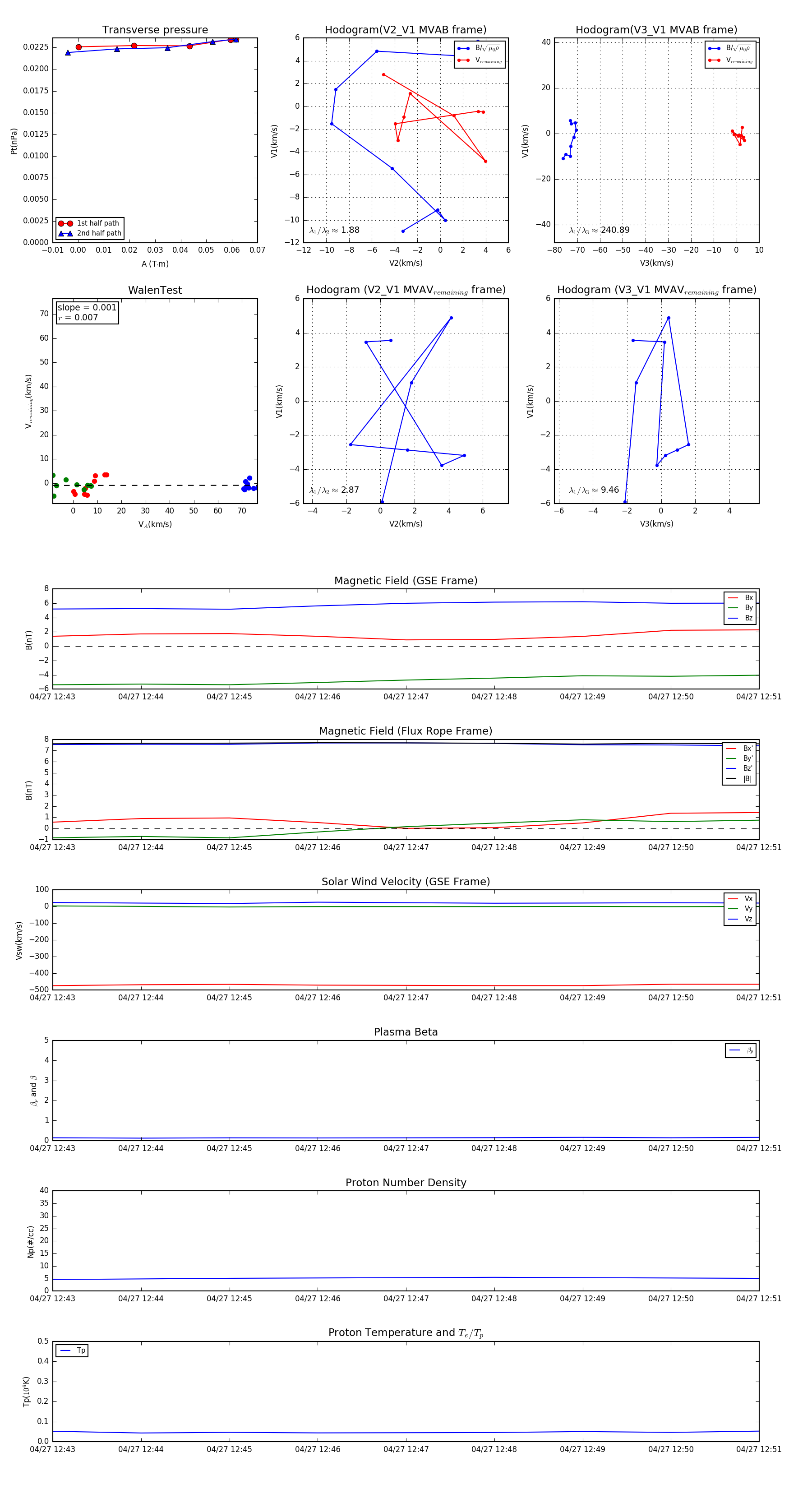Click the βp legend entry in Plasma Beta plot
The height and width of the screenshot is (1489, 812).
[x=741, y=1050]
